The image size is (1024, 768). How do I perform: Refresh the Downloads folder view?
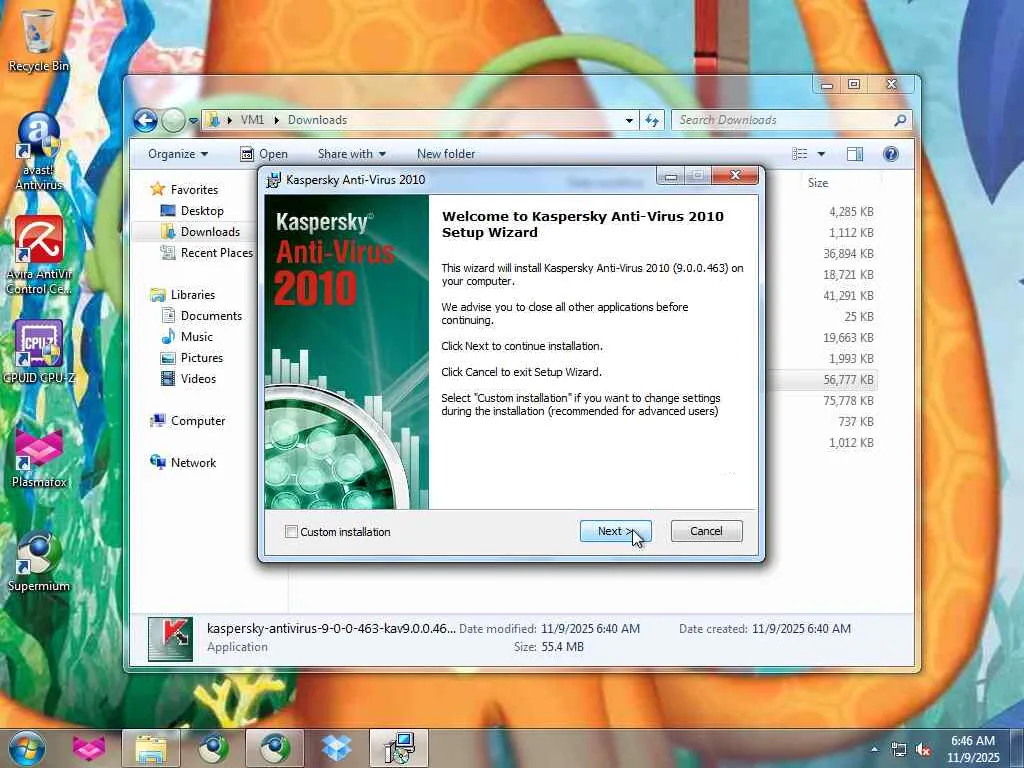pos(652,120)
